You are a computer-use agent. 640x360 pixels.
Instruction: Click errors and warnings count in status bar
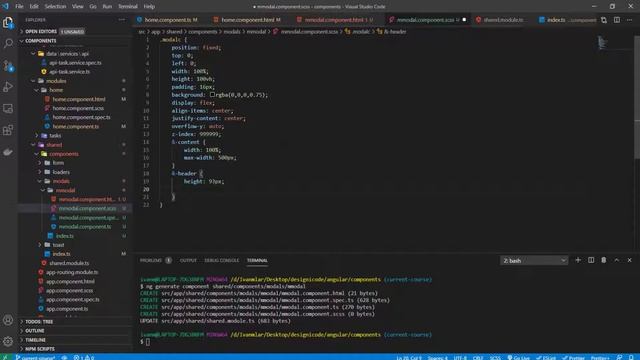[x=84, y=357]
